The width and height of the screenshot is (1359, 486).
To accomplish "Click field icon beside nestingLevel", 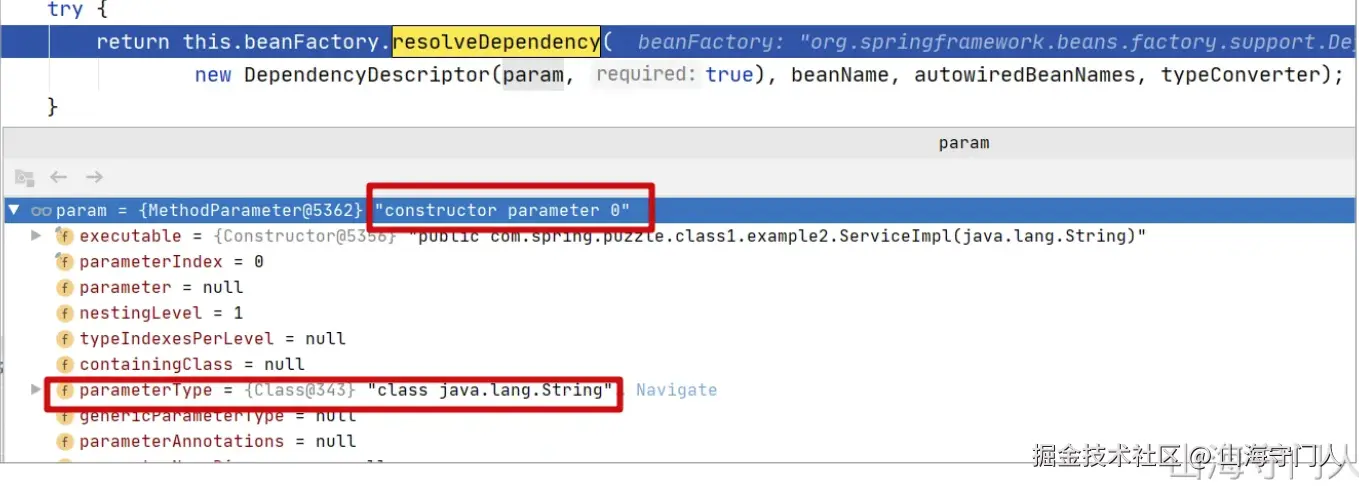I will [x=64, y=313].
